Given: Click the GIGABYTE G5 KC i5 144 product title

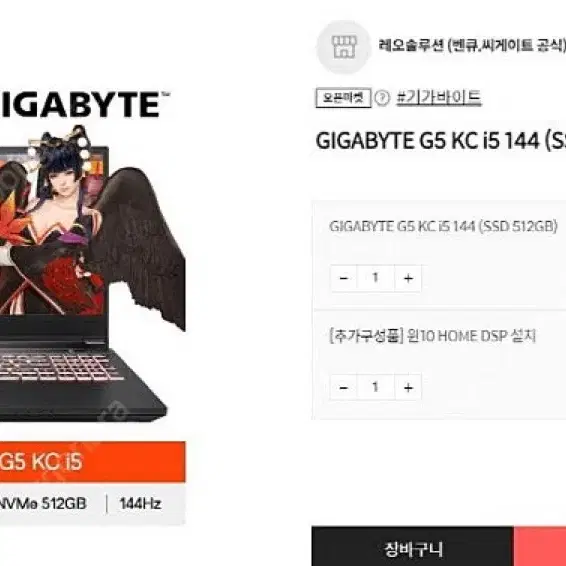Looking at the screenshot, I should [440, 141].
